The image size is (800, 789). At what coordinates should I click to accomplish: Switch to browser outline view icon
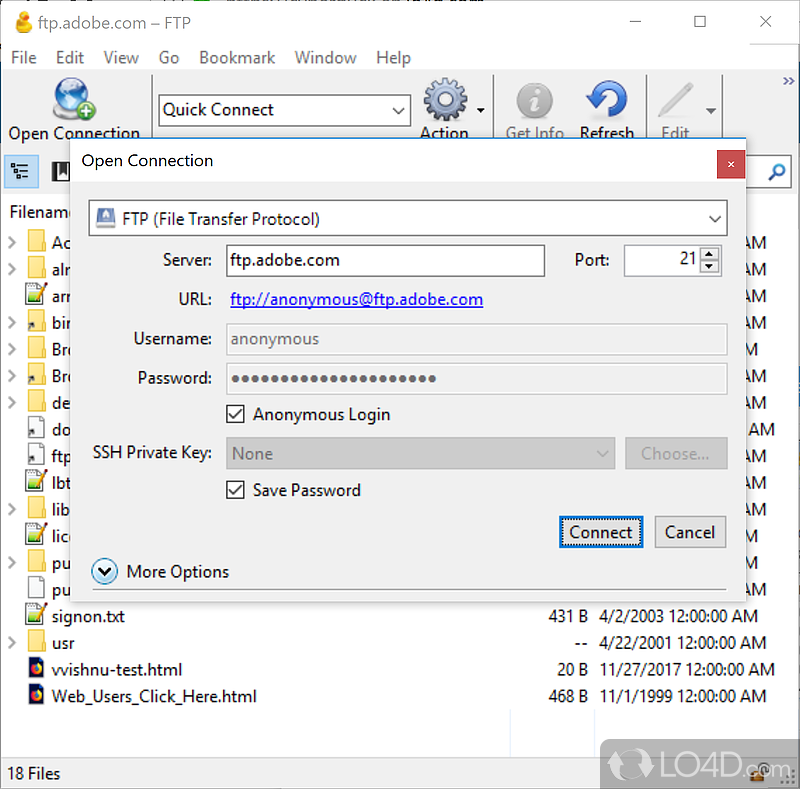21,171
